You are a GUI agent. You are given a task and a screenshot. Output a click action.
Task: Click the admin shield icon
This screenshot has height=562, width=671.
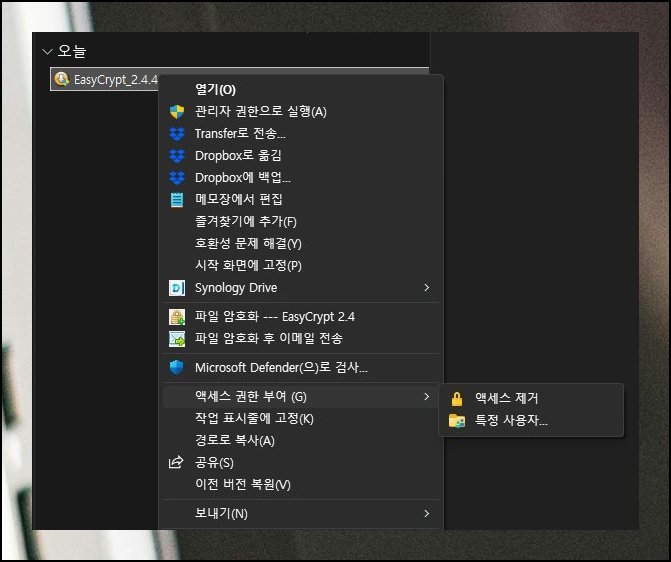177,112
